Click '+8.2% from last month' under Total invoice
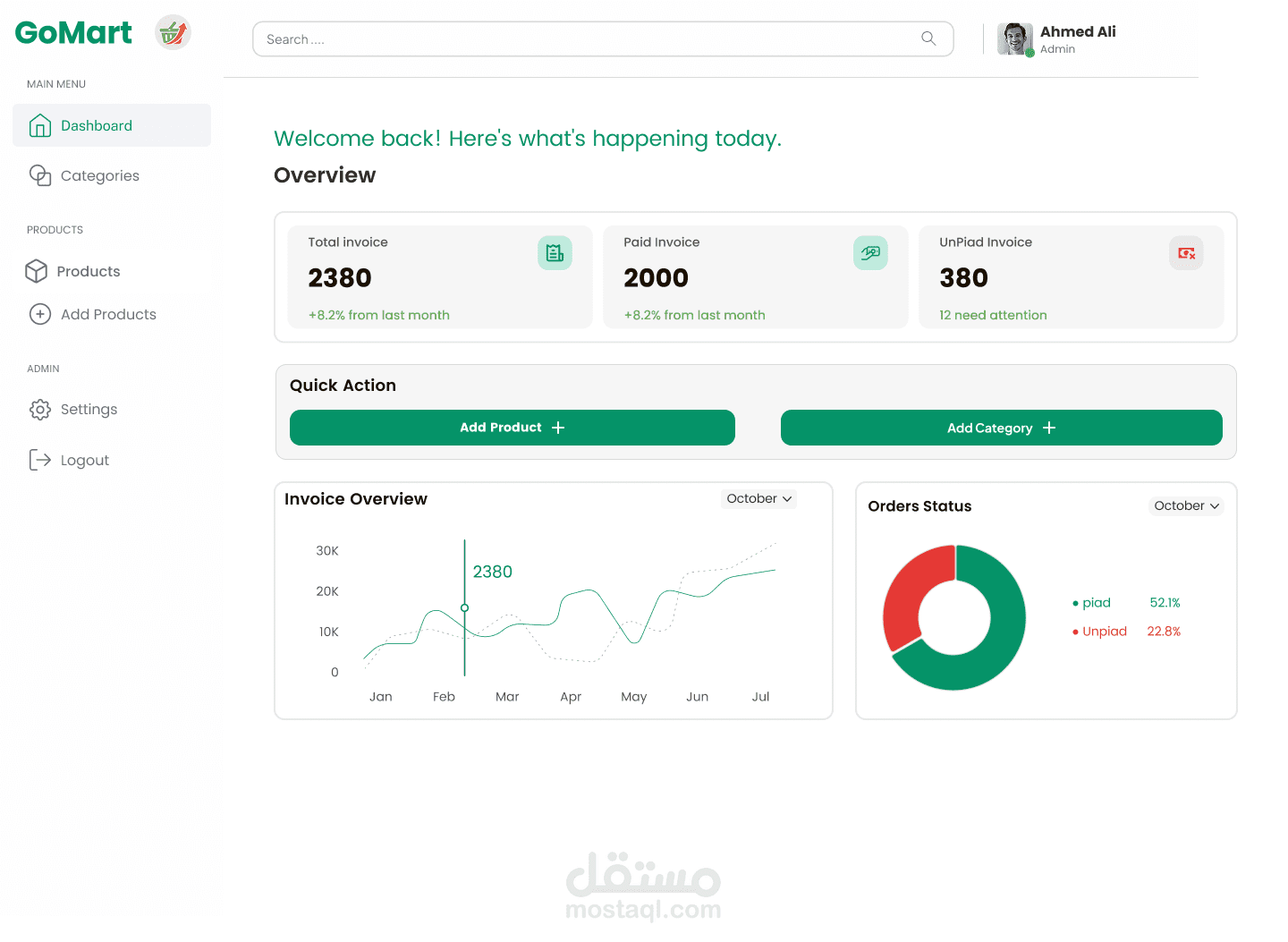The height and width of the screenshot is (942, 1288). [379, 315]
